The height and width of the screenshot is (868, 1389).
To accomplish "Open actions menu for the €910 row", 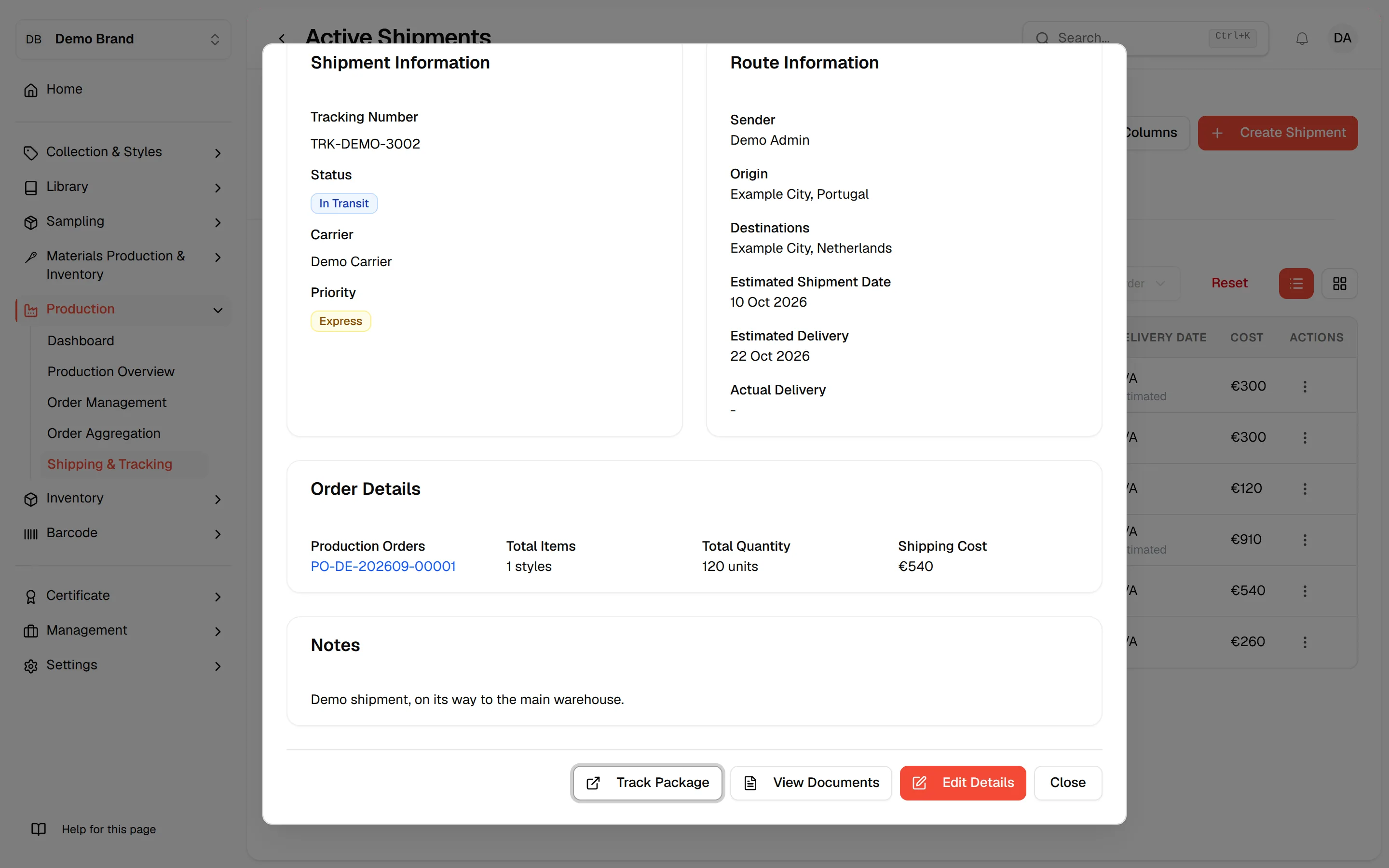I will [1305, 540].
